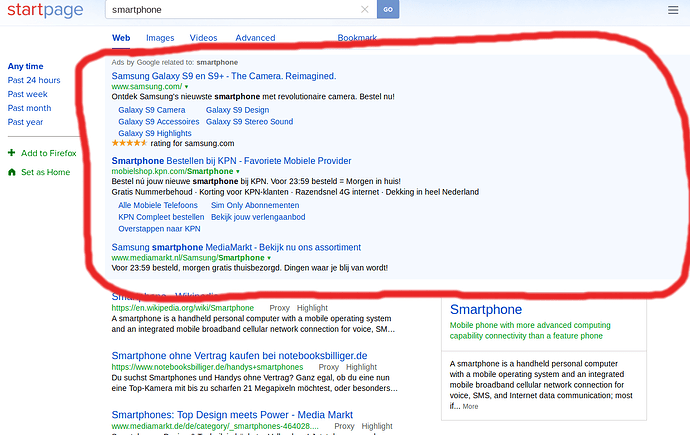The width and height of the screenshot is (690, 435).
Task: Expand the www.mediamarkt.nl ad dropdown arrow
Action: 269,258
